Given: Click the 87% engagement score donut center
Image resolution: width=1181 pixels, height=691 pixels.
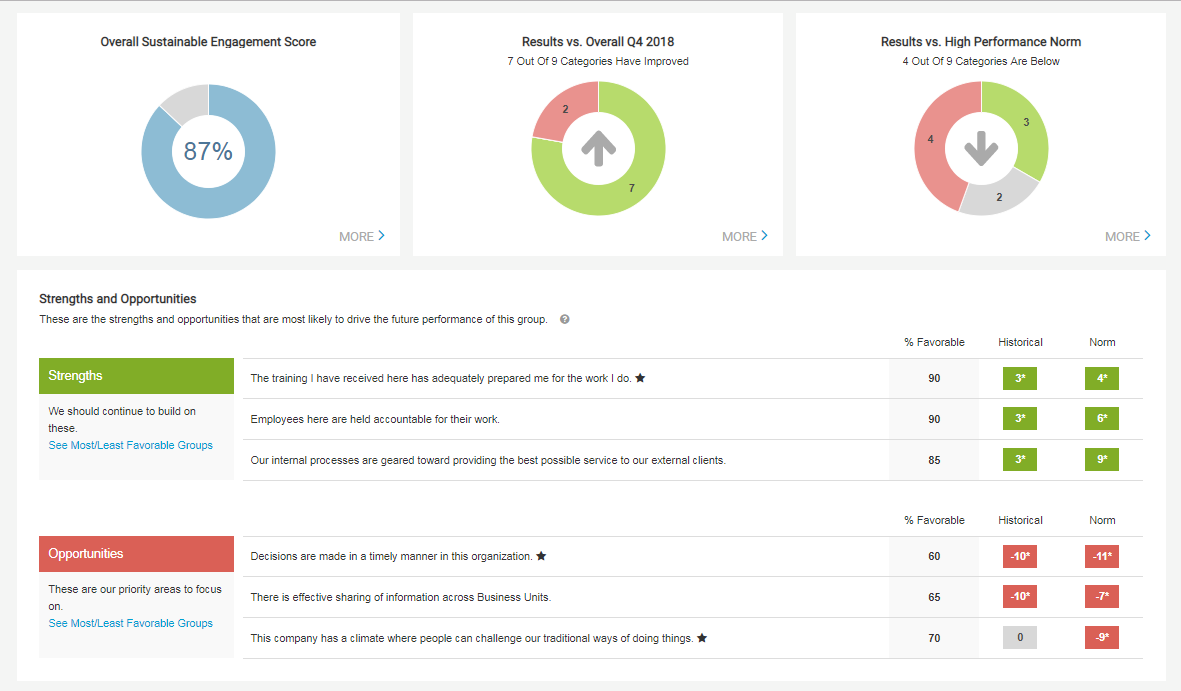Looking at the screenshot, I should [x=208, y=151].
